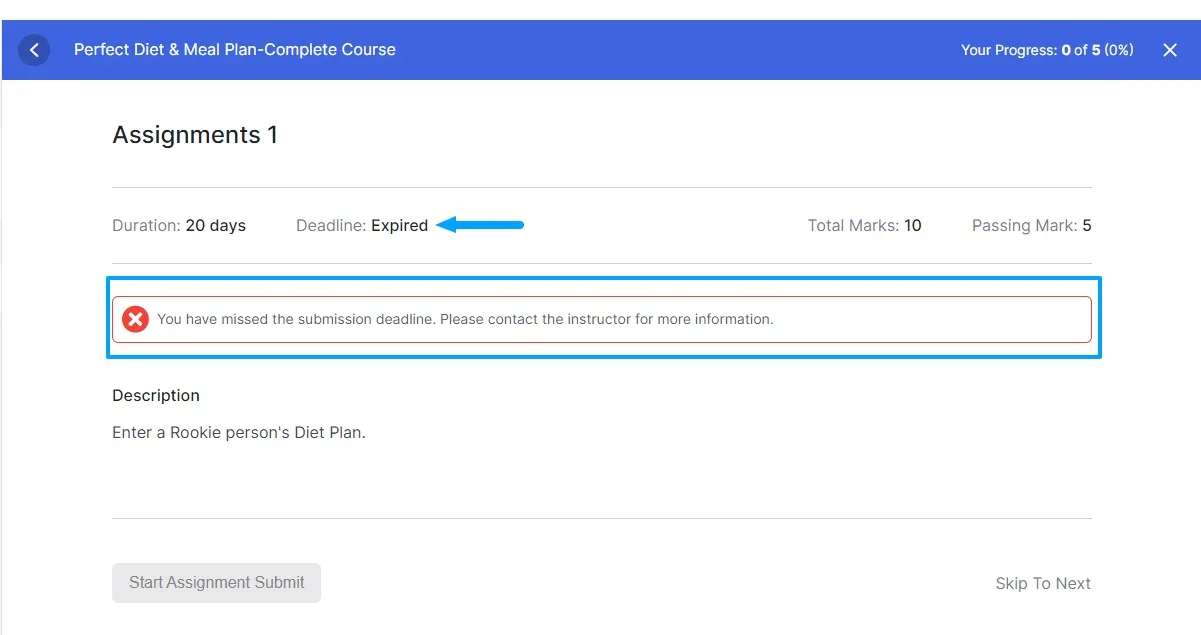The height and width of the screenshot is (635, 1201).
Task: Click the Start Assignment Submit button
Action: click(x=215, y=582)
